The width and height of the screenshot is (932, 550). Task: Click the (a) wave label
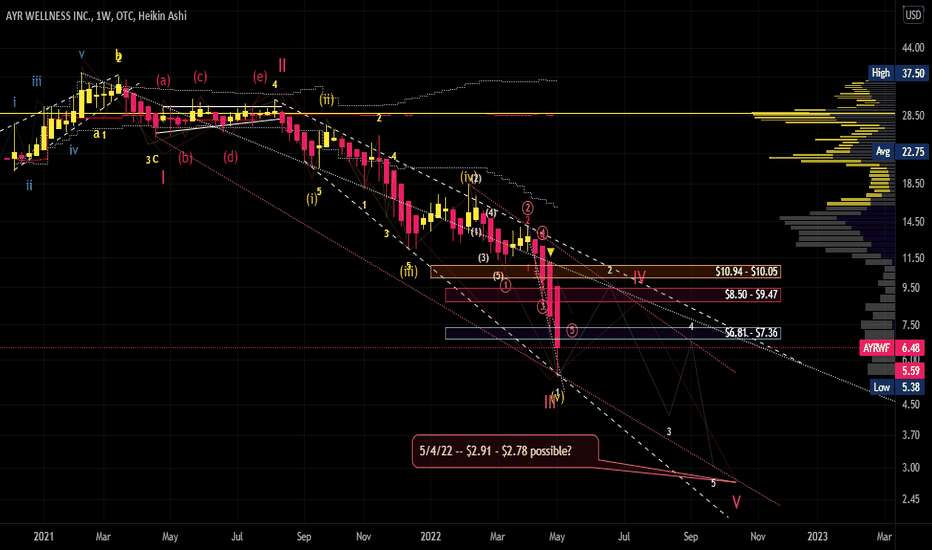click(x=163, y=80)
